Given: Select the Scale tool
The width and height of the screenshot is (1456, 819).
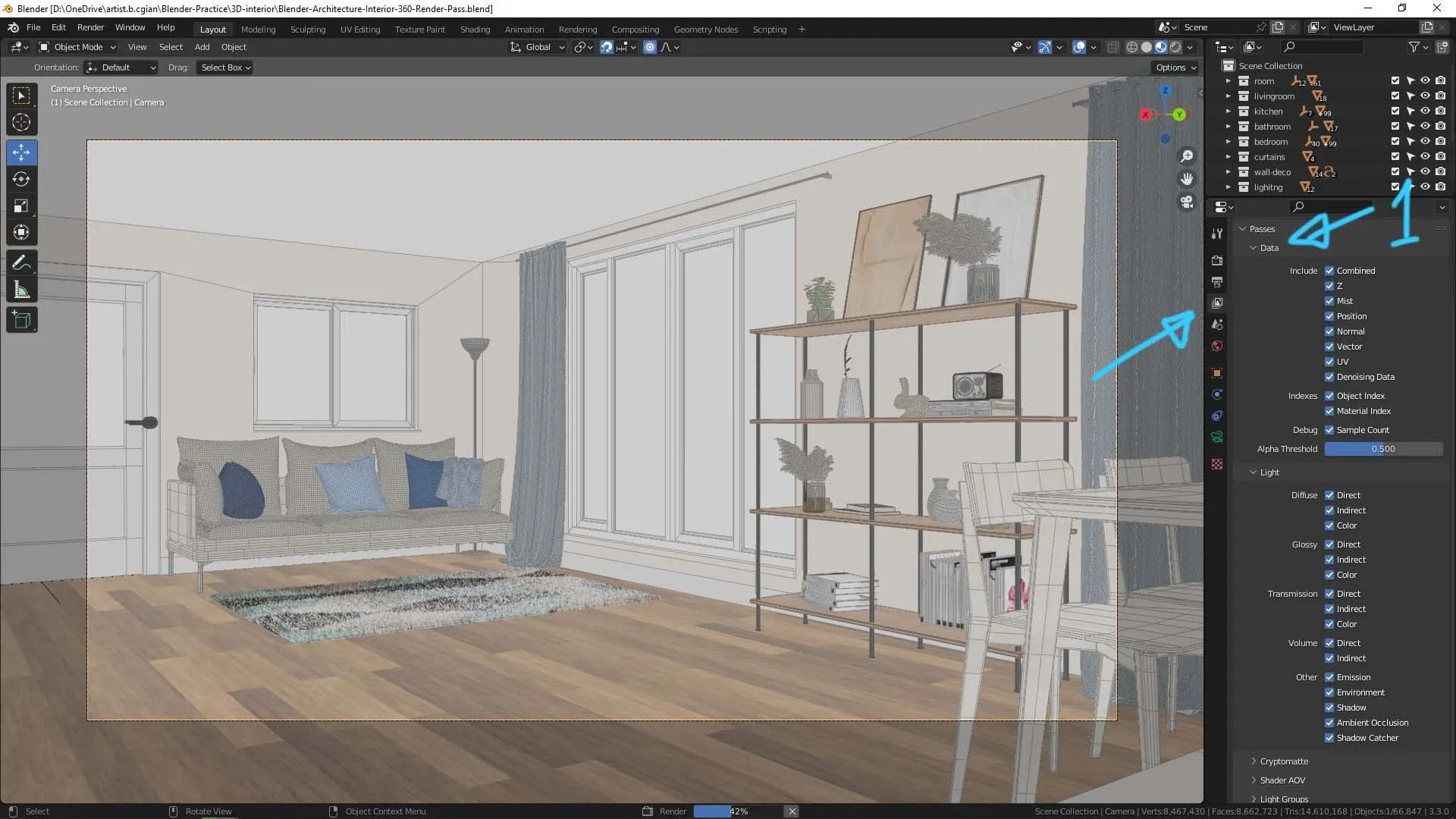Looking at the screenshot, I should pos(21,206).
